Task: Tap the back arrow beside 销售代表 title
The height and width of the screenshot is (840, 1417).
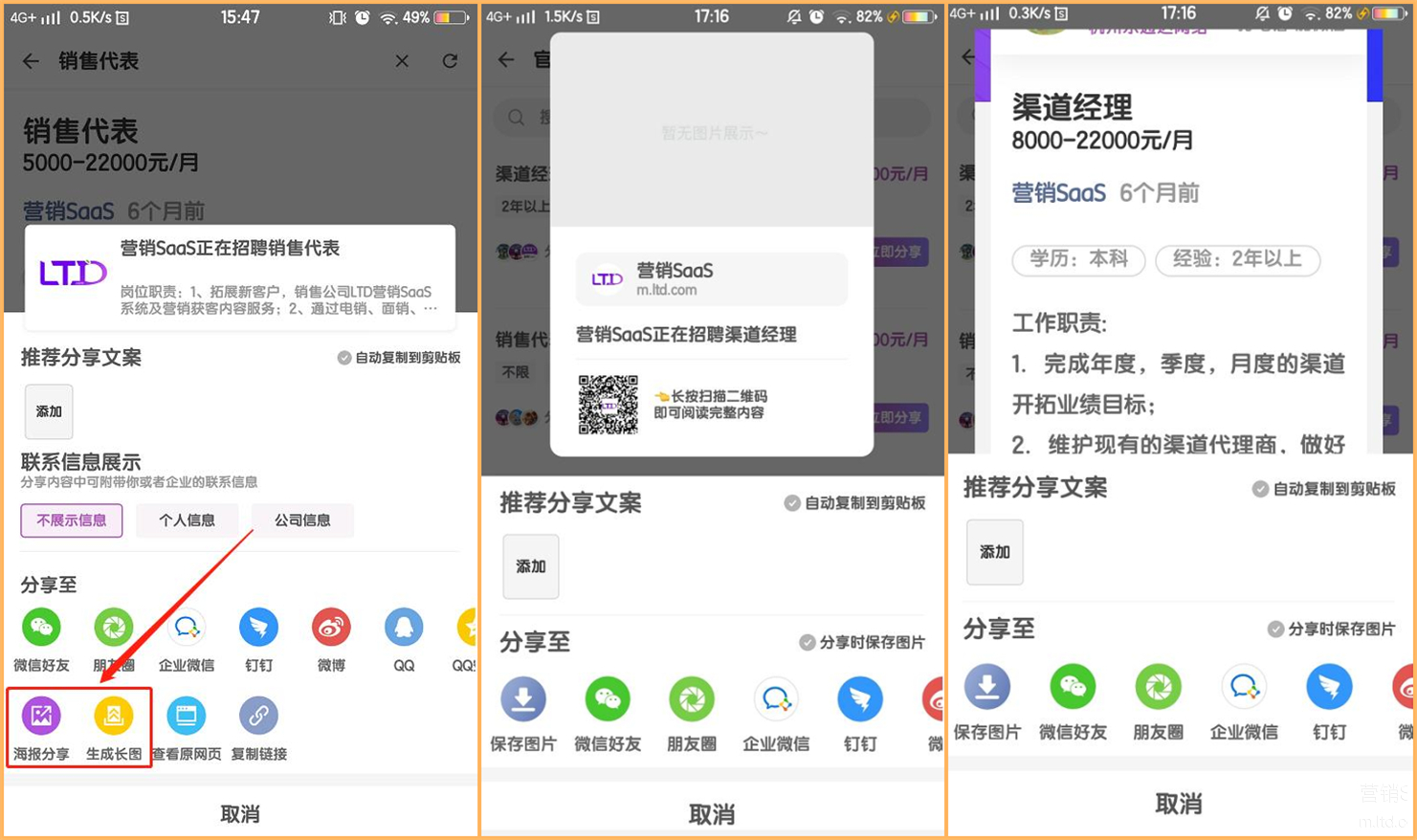Action: coord(31,61)
